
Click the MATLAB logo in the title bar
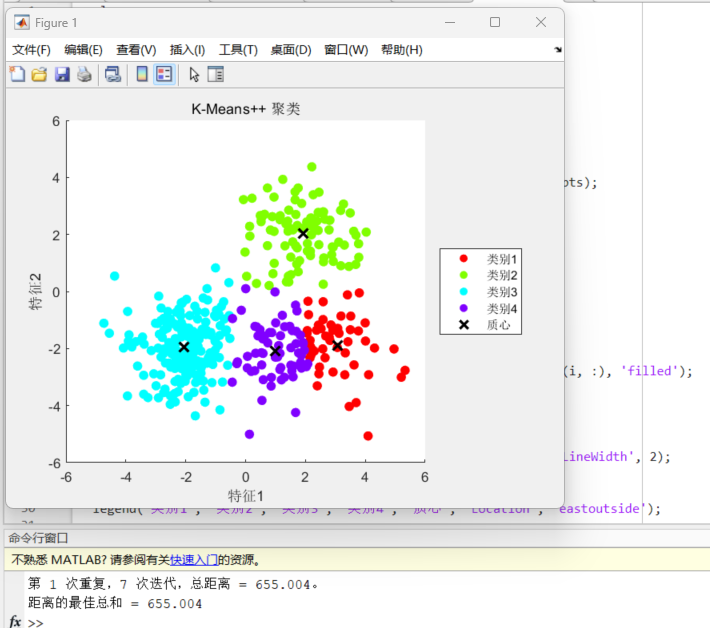21,22
